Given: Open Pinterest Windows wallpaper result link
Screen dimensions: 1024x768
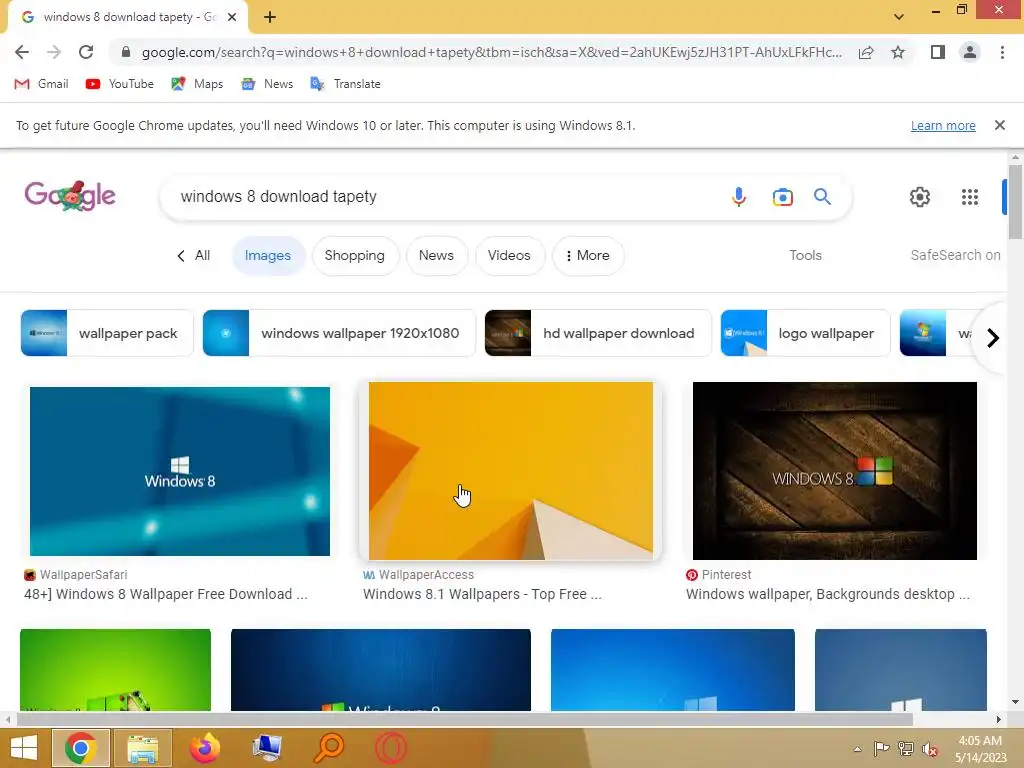Looking at the screenshot, I should (827, 594).
